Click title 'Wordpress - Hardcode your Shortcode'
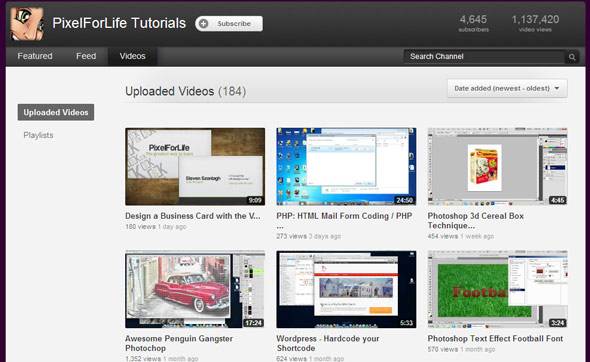Image resolution: width=590 pixels, height=362 pixels. tap(328, 343)
